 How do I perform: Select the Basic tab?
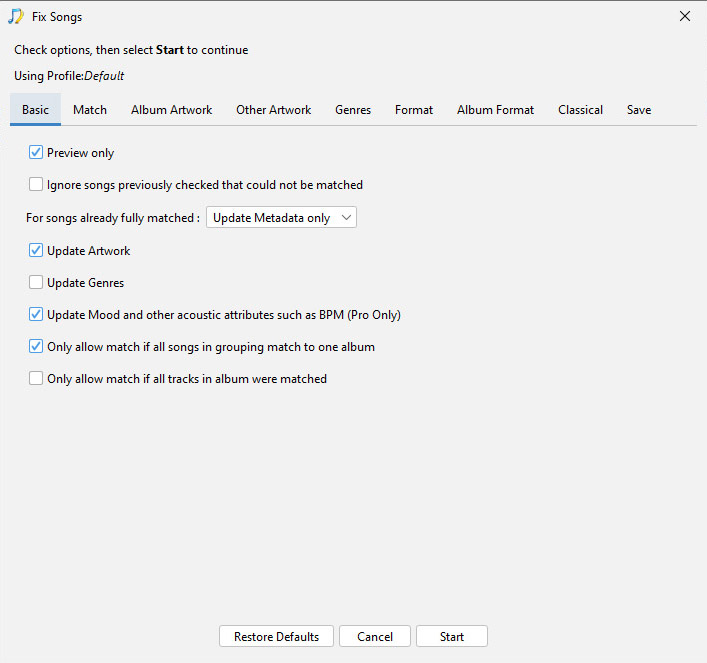tap(35, 110)
